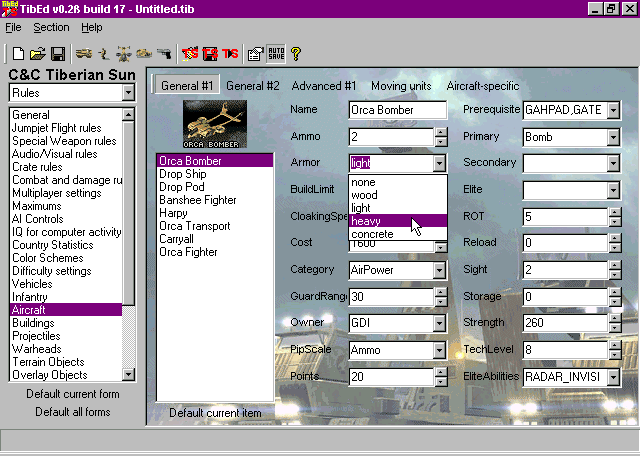The height and width of the screenshot is (456, 640).
Task: Open the Owner dropdown
Action: click(x=439, y=323)
